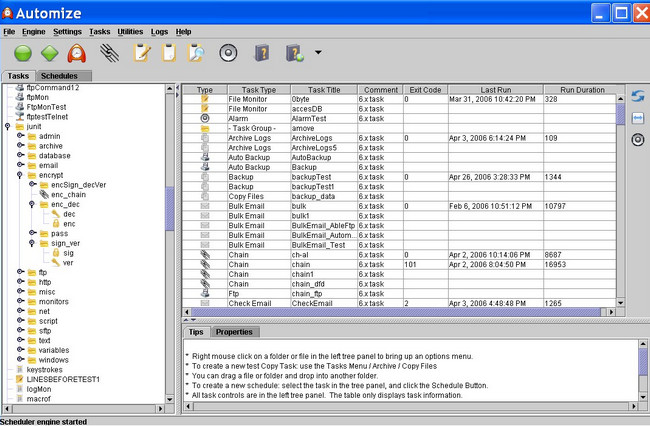Image resolution: width=650 pixels, height=426 pixels.
Task: Click the round target toolbar icon
Action: 228,53
